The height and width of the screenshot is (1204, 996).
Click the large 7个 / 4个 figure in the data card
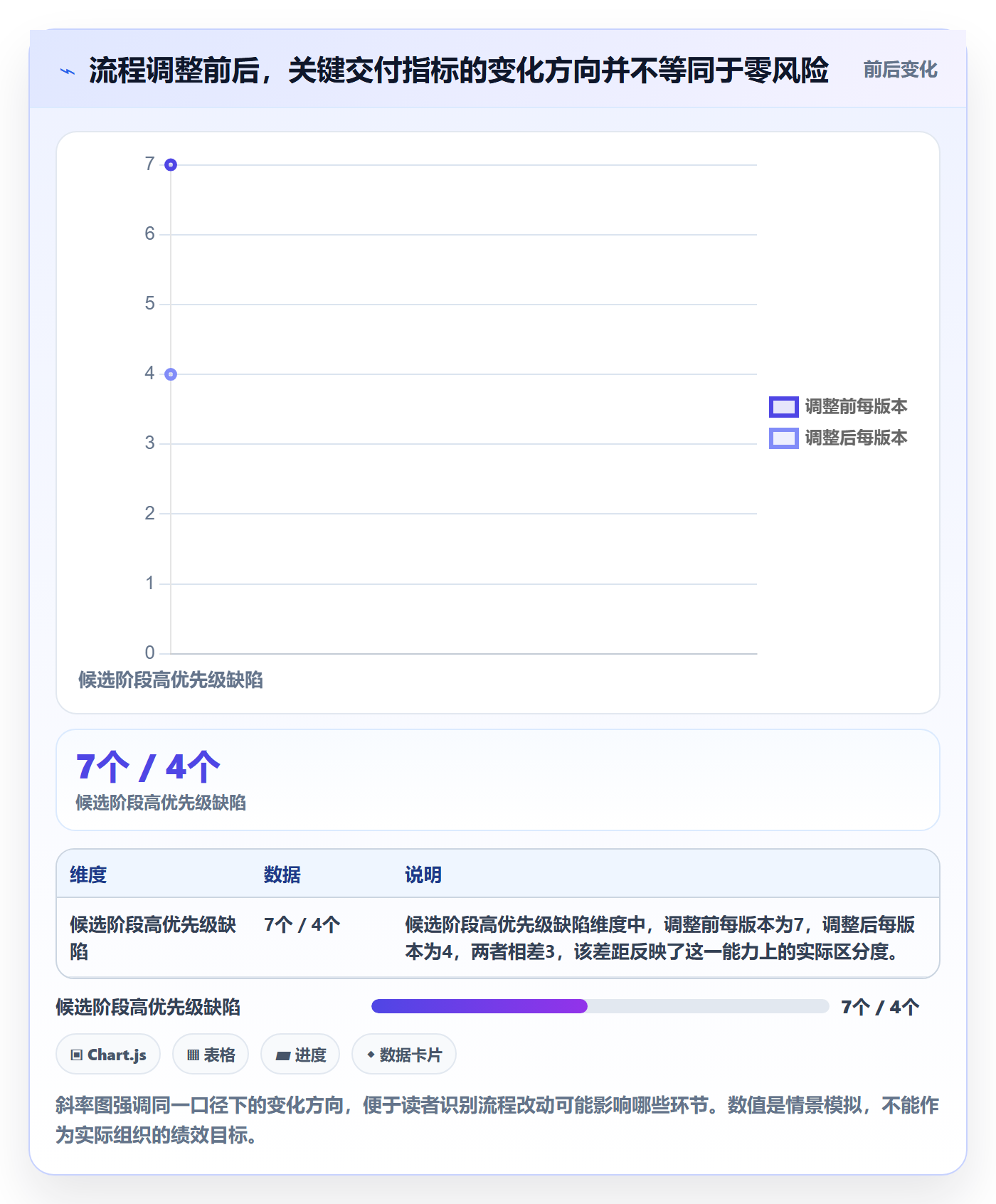pos(148,767)
